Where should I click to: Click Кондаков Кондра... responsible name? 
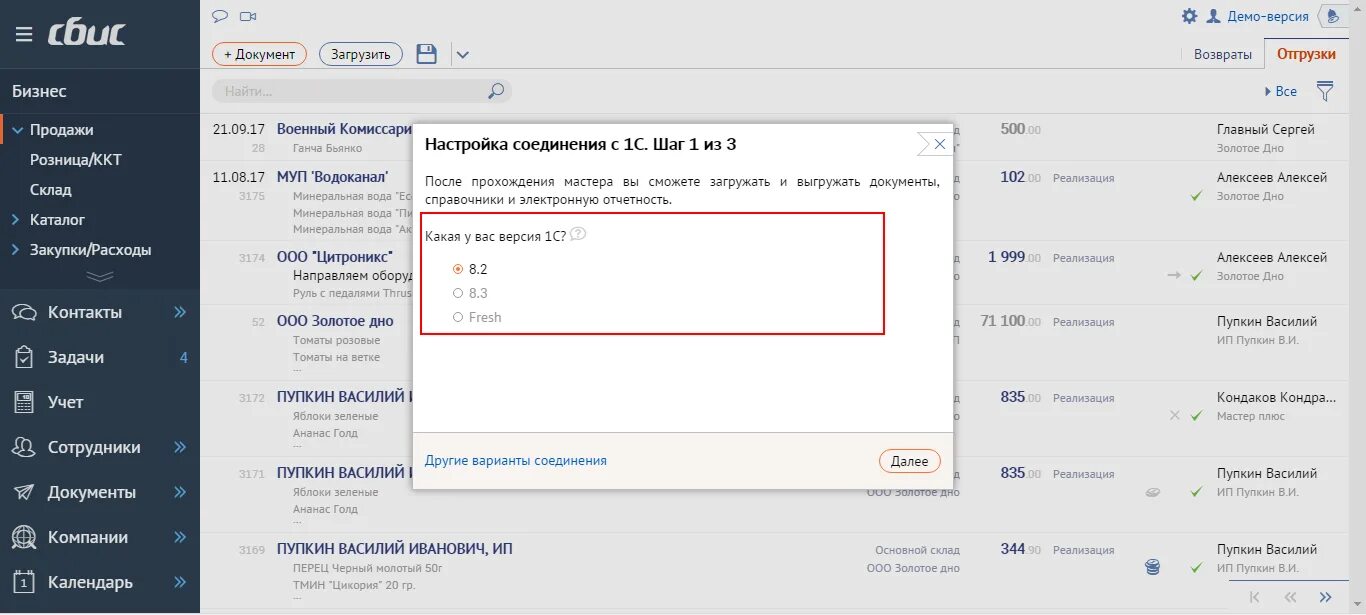[1277, 397]
